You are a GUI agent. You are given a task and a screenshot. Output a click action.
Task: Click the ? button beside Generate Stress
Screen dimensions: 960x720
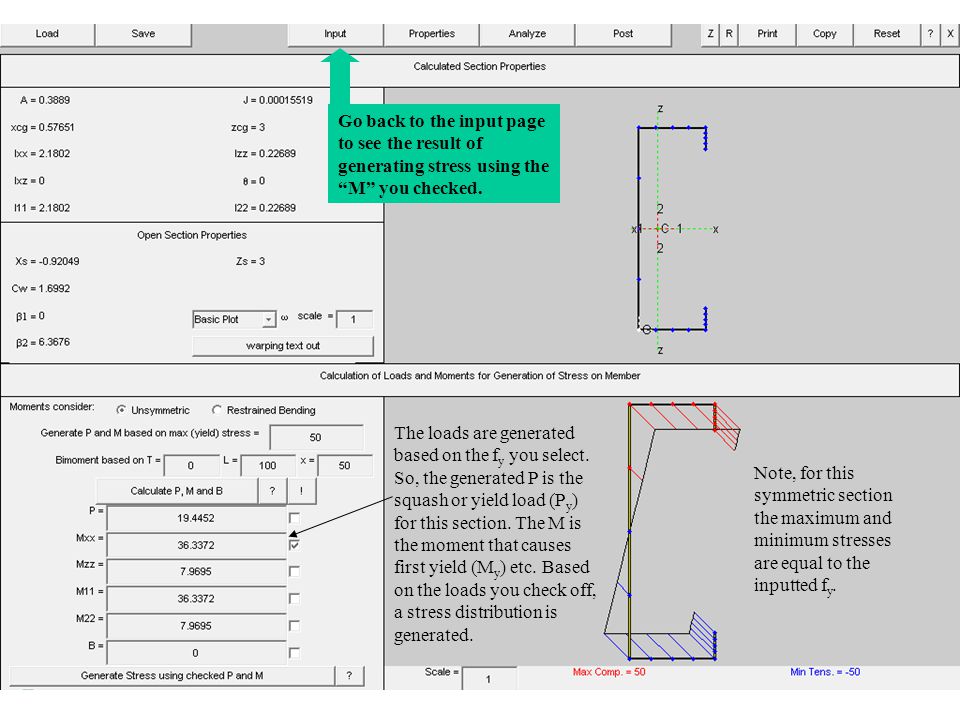coord(350,676)
